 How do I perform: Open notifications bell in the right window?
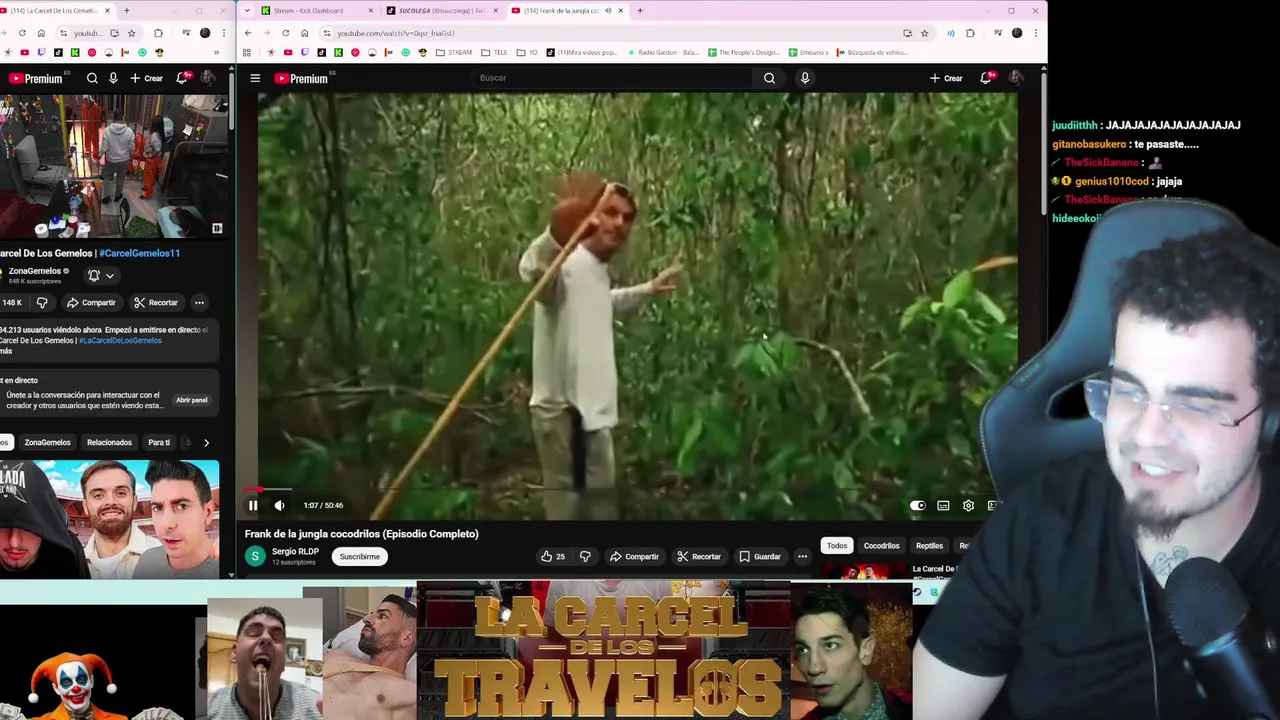[x=986, y=78]
